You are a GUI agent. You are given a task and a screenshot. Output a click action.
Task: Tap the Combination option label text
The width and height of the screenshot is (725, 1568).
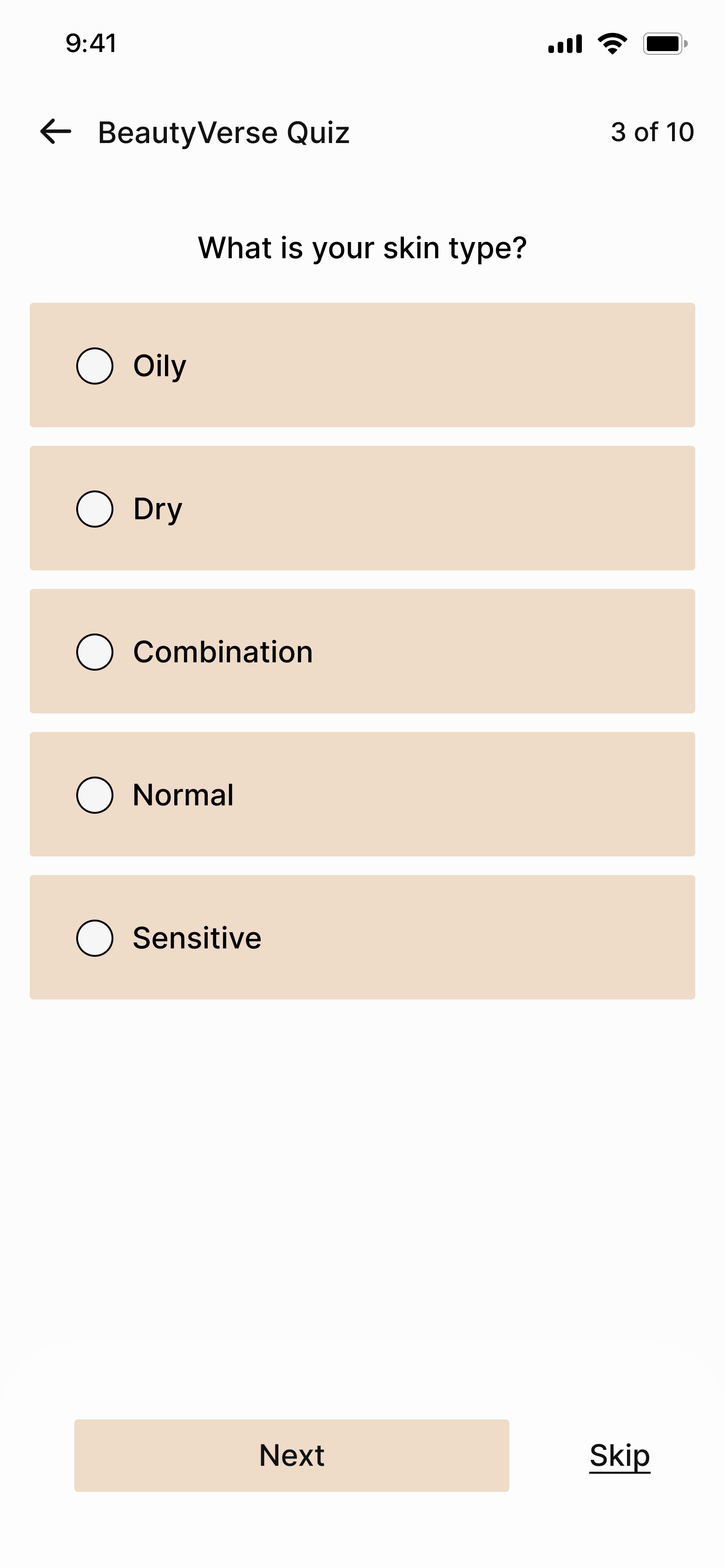click(223, 652)
